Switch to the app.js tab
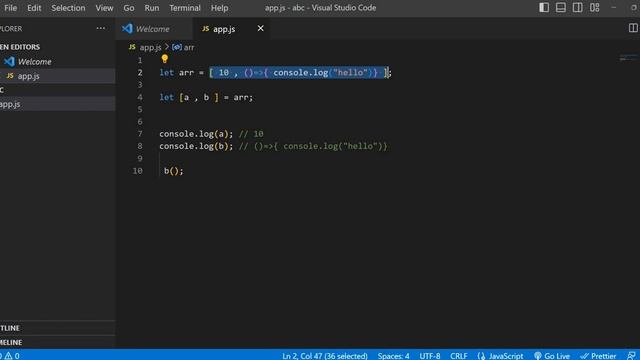 pyautogui.click(x=231, y=29)
